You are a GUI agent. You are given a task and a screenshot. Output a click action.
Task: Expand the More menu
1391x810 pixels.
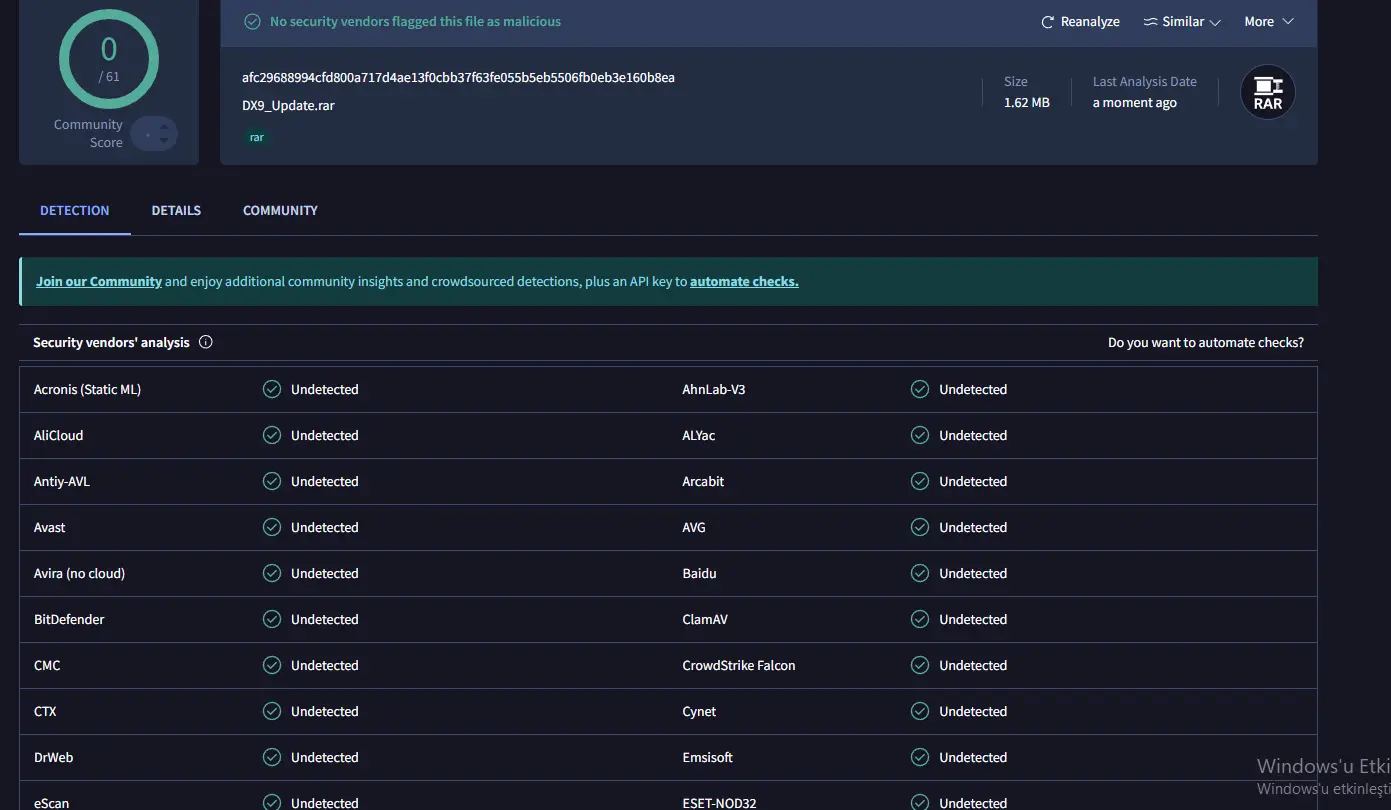1269,22
